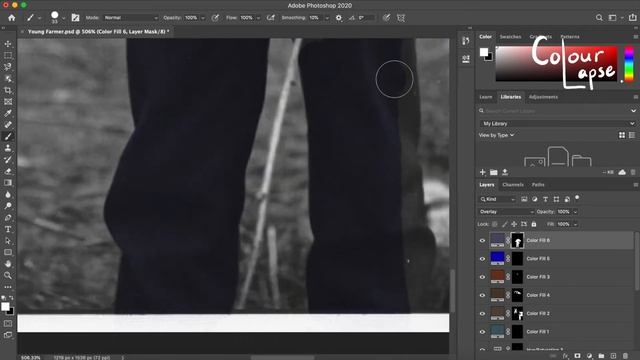Select the Eraser tool
The image size is (640, 360).
8,171
